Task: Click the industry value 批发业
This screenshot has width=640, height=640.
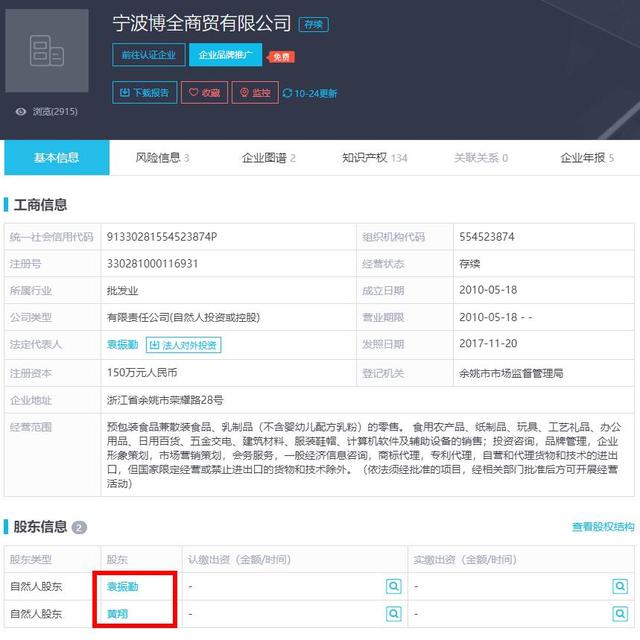Action: click(122, 291)
